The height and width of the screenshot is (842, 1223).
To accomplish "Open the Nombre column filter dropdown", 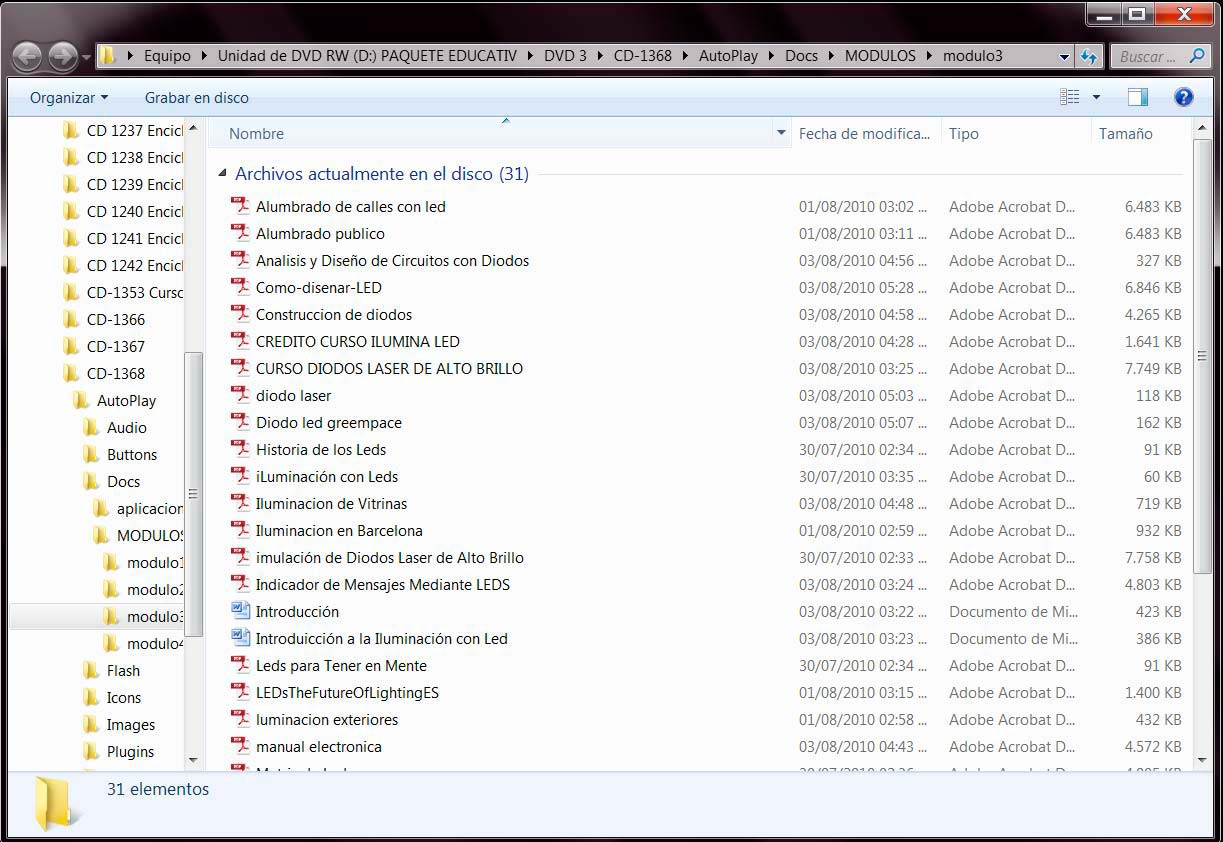I will pos(781,133).
